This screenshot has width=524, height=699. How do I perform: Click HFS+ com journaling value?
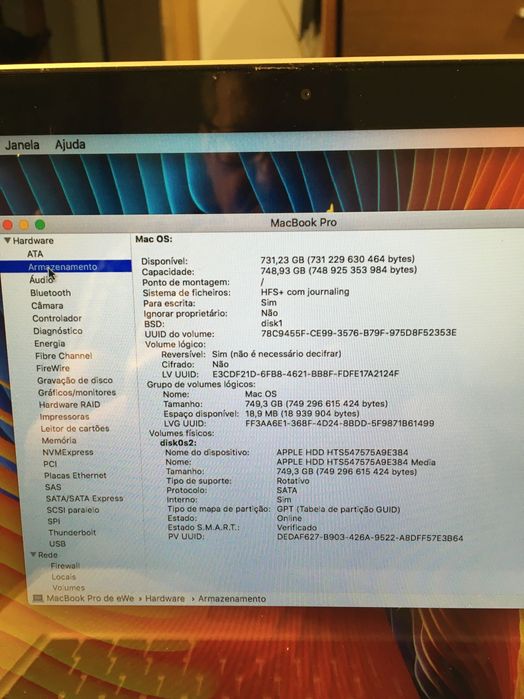tap(305, 292)
